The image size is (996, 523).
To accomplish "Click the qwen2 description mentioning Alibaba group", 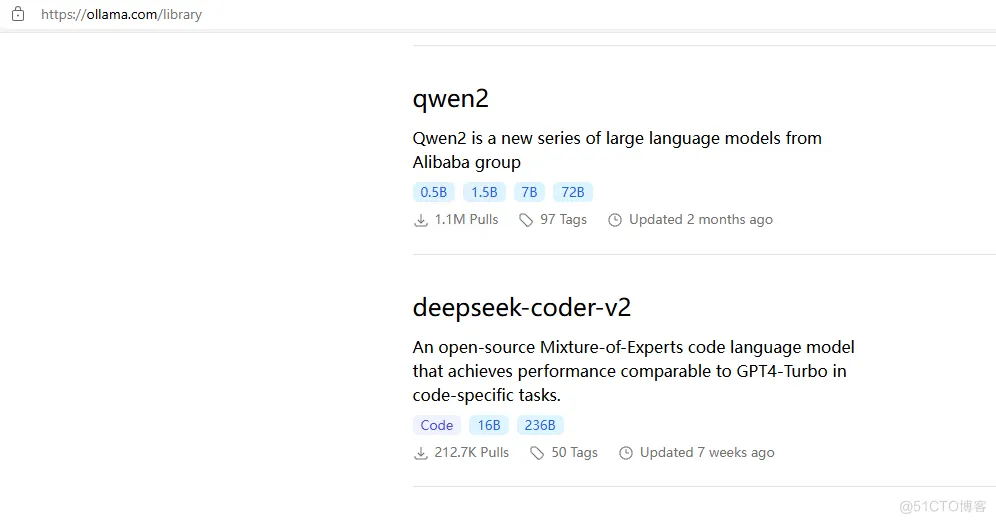I will click(617, 150).
